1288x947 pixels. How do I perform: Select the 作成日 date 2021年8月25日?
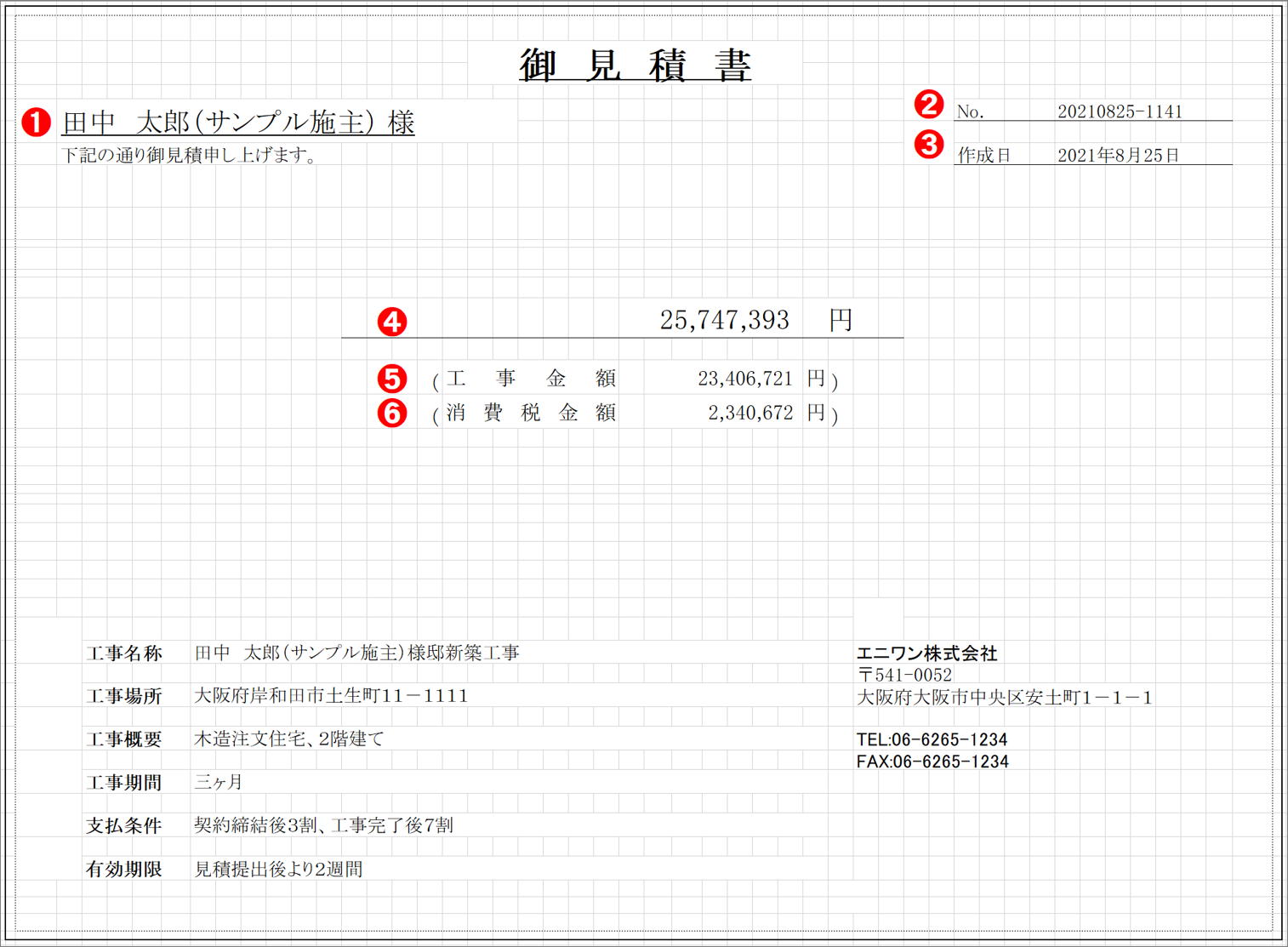tap(1121, 155)
